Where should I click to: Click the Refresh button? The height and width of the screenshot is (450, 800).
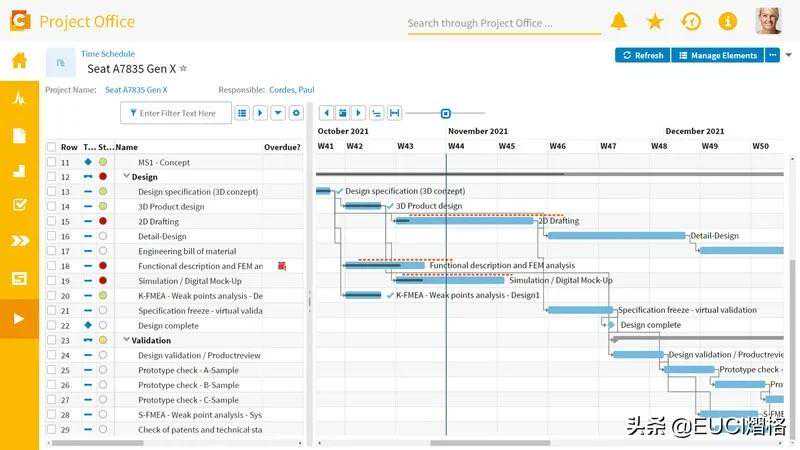641,55
